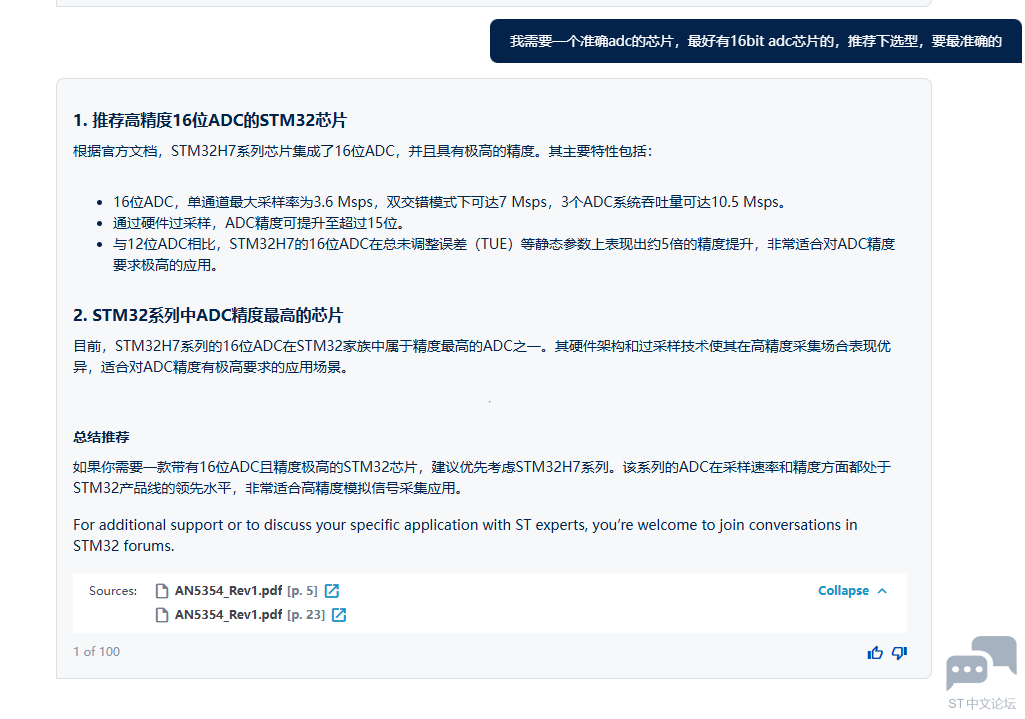Viewport: 1025px width, 719px height.
Task: Open AN5354_Rev1.pdf source for page 23
Action: (228, 615)
